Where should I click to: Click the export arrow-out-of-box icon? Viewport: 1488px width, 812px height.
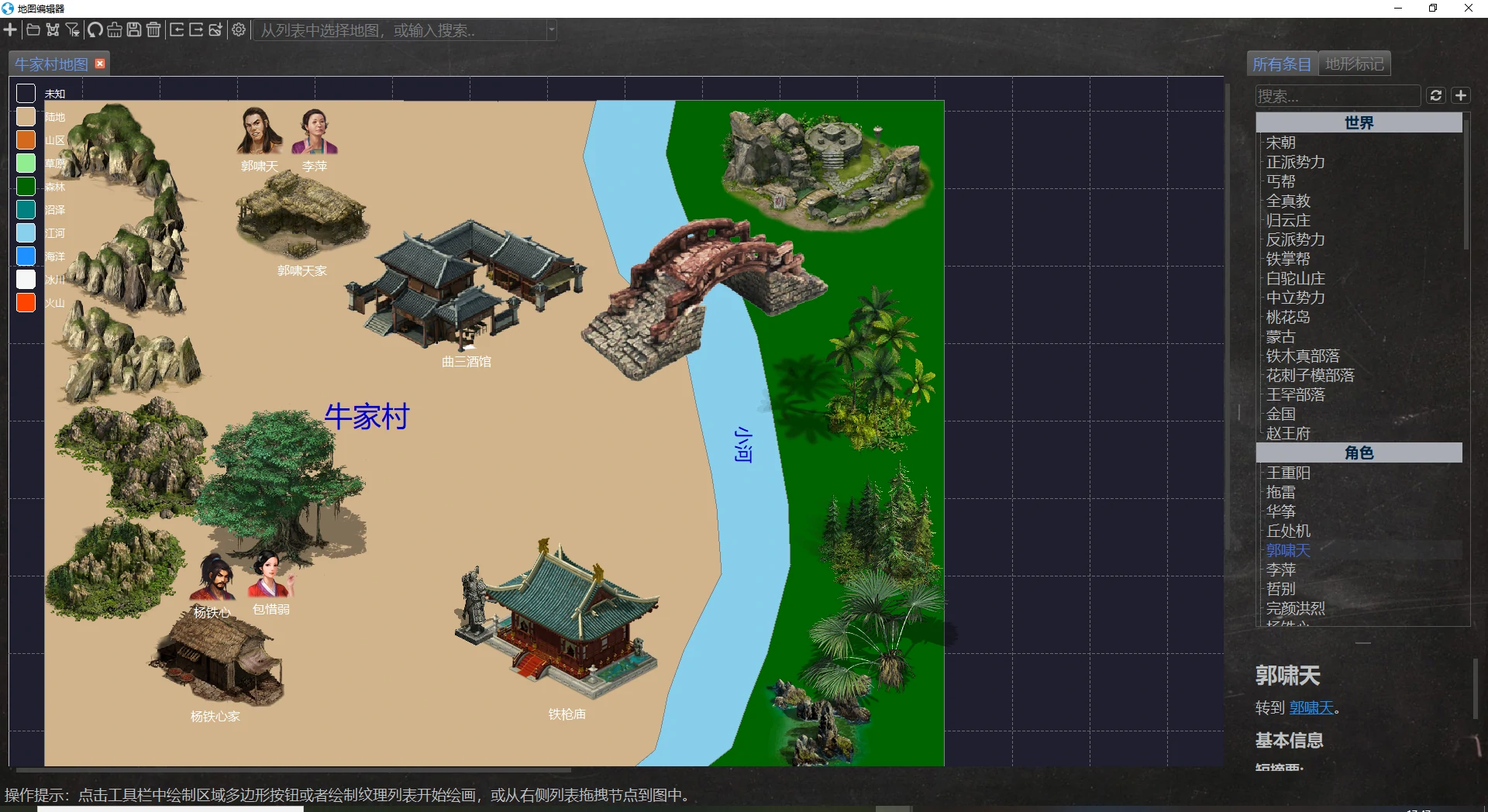[x=196, y=30]
